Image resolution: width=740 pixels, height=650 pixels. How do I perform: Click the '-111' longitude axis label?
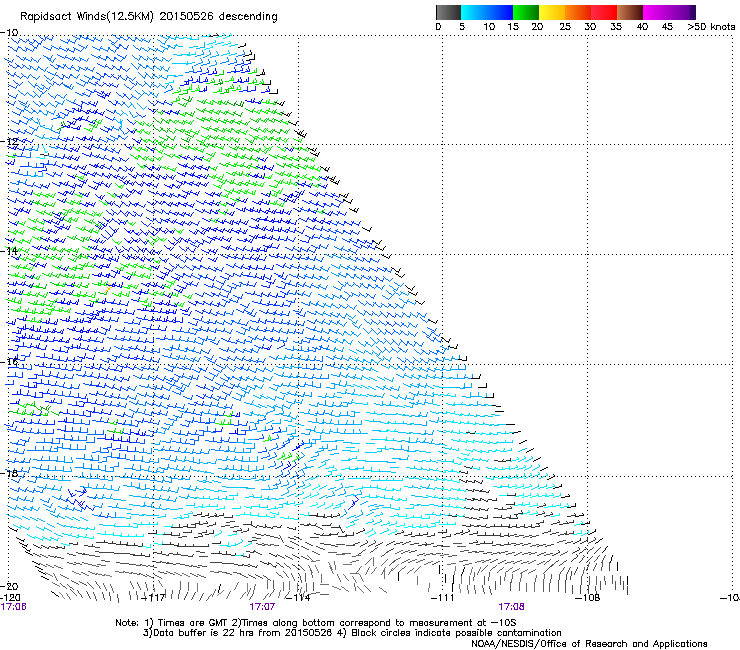coord(442,598)
